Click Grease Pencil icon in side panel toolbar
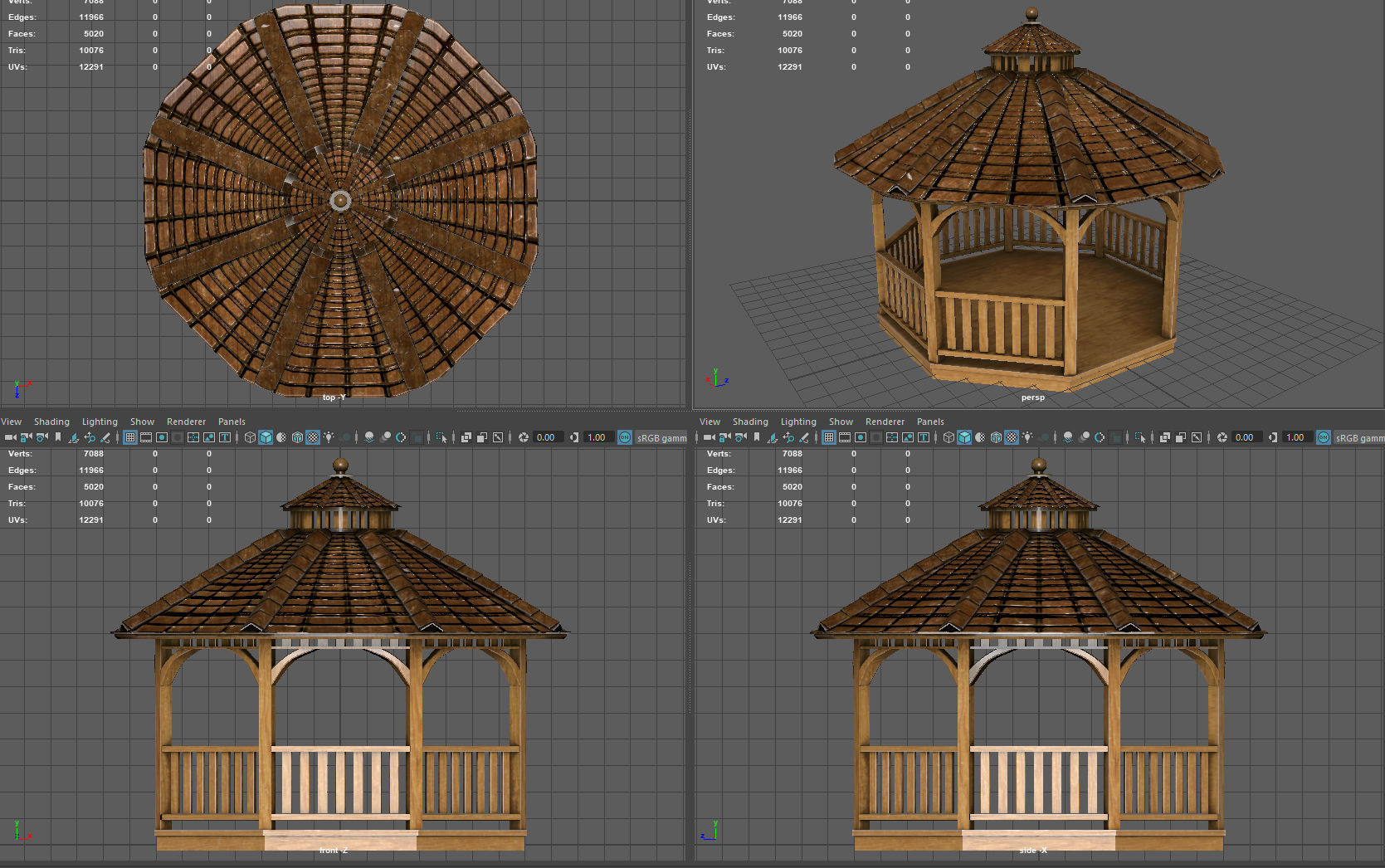1385x868 pixels. pos(804,437)
